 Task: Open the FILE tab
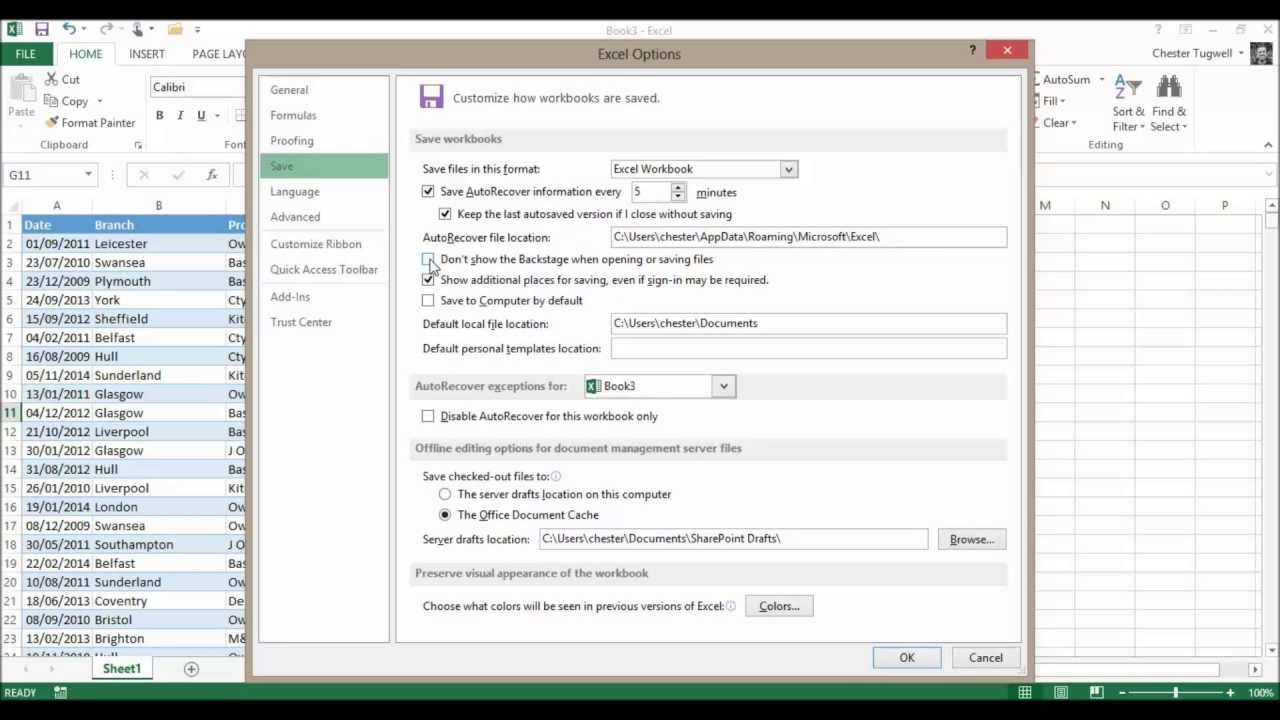coord(25,54)
